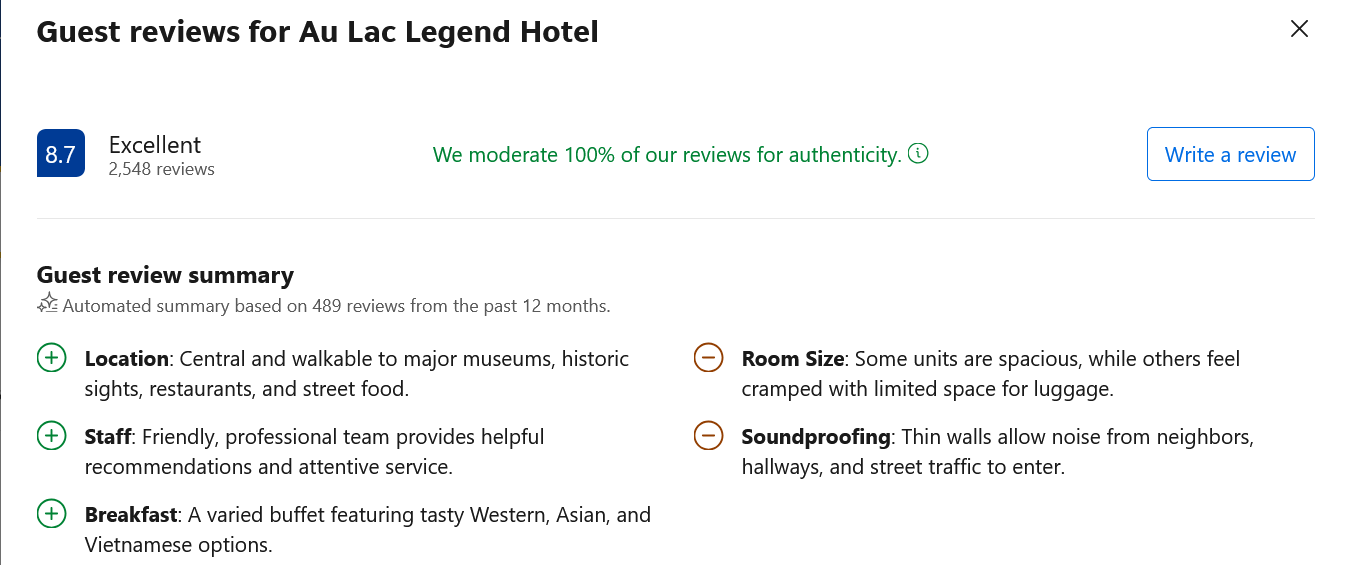This screenshot has width=1350, height=565.
Task: Click the minus icon next to Soundproofing
Action: click(x=708, y=436)
